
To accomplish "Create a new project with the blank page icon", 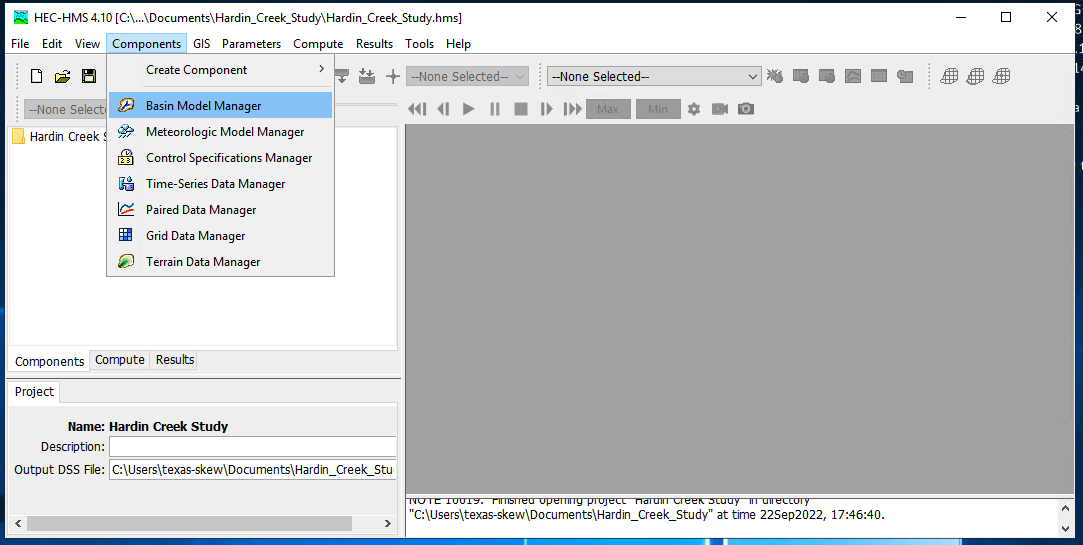I will tap(37, 77).
